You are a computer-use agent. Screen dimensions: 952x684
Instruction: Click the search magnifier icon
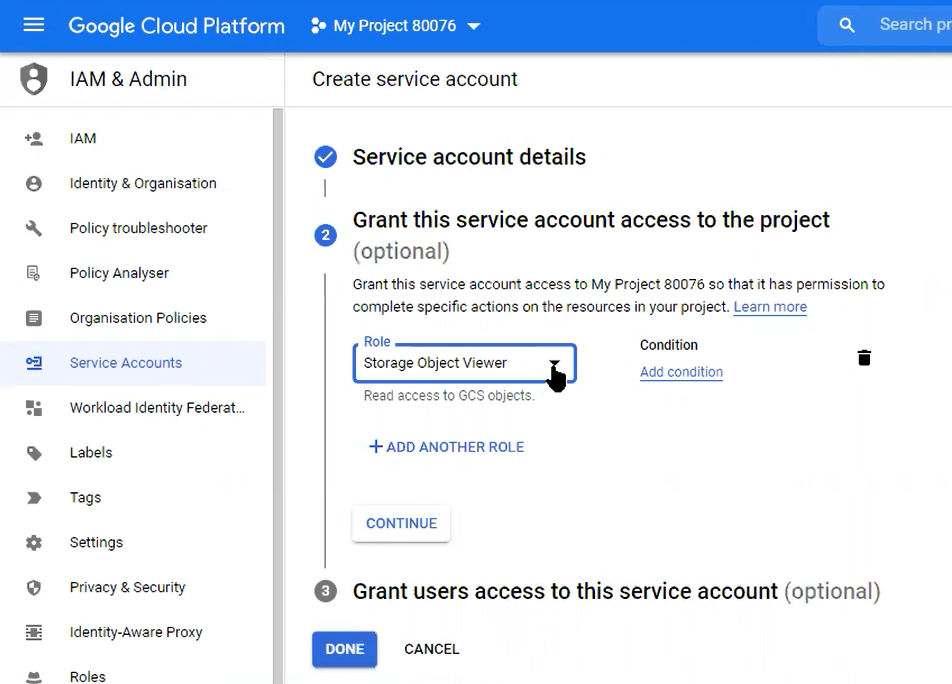click(x=846, y=25)
